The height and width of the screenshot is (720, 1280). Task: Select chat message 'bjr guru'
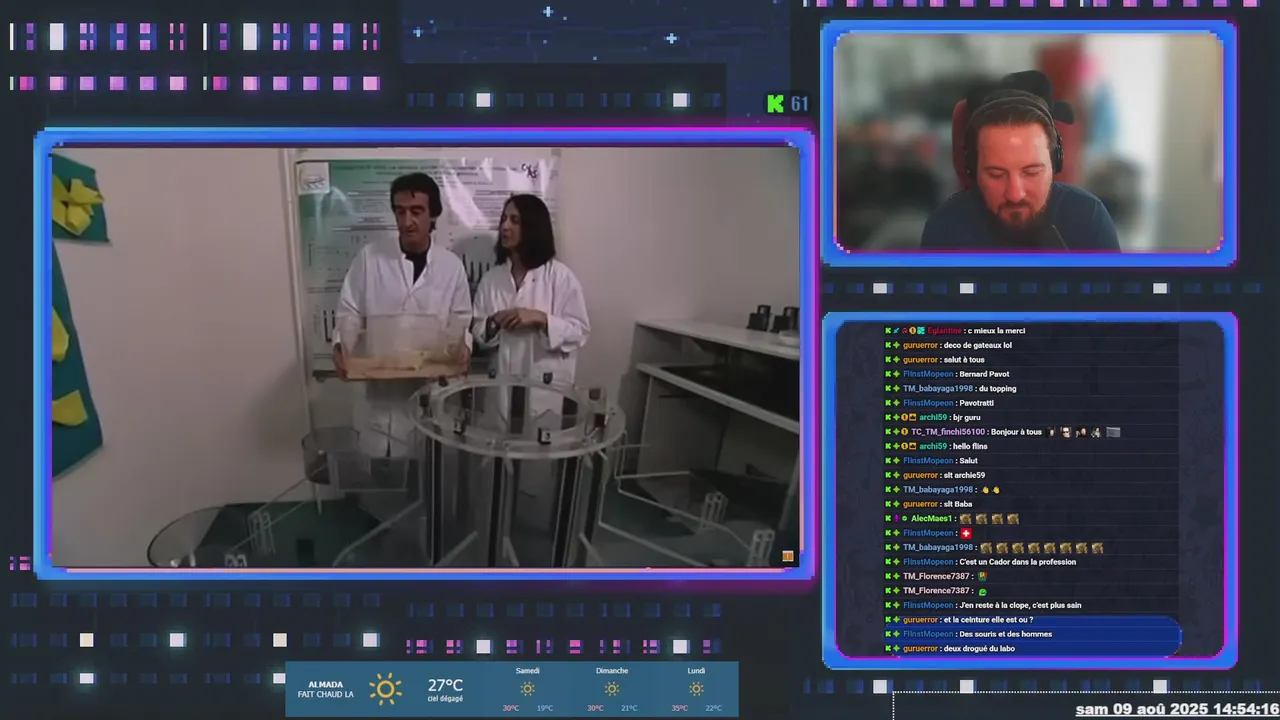coord(966,418)
